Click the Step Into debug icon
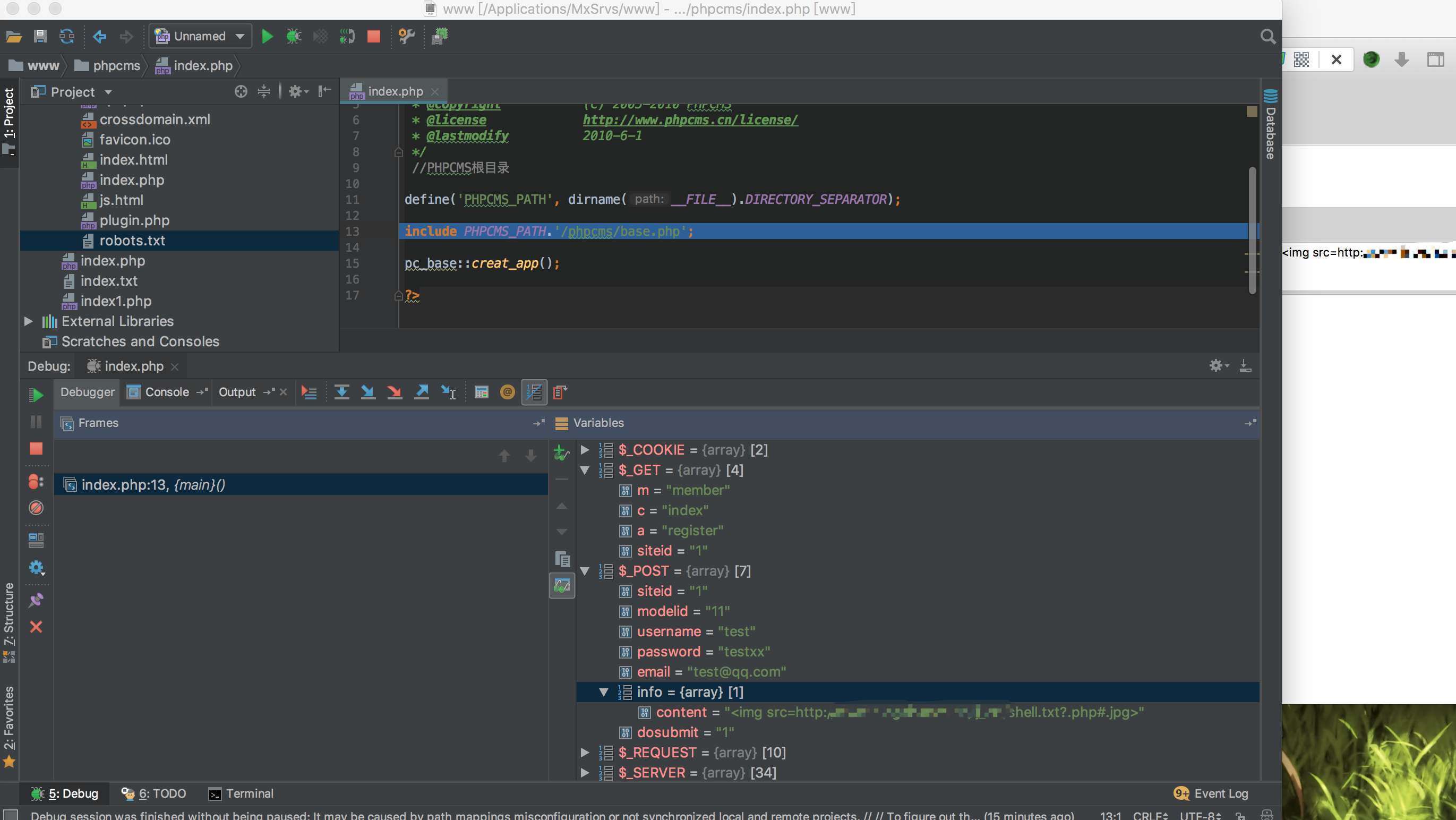This screenshot has height=820, width=1456. pyautogui.click(x=368, y=392)
